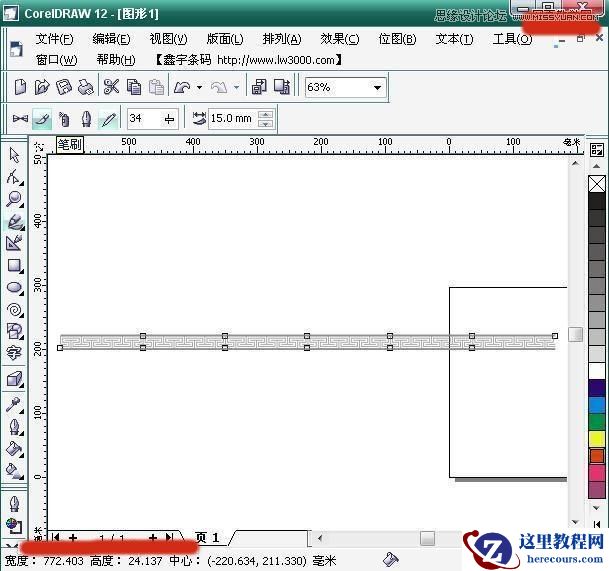This screenshot has width=609, height=571.
Task: Click the Undo arrow icon
Action: click(182, 87)
